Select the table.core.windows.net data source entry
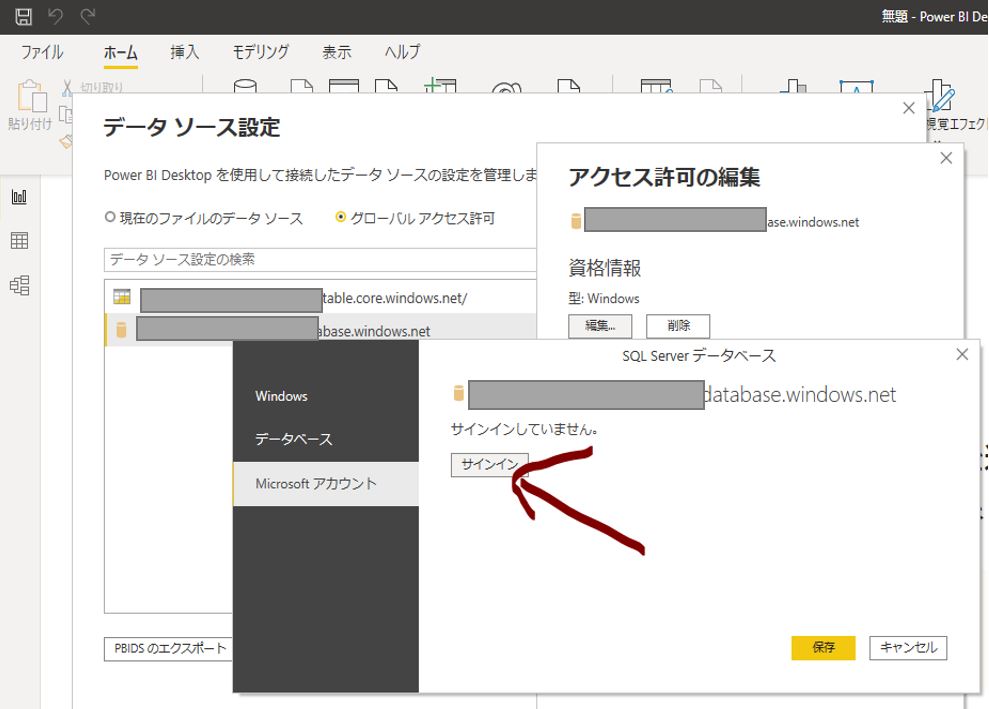 [x=320, y=298]
